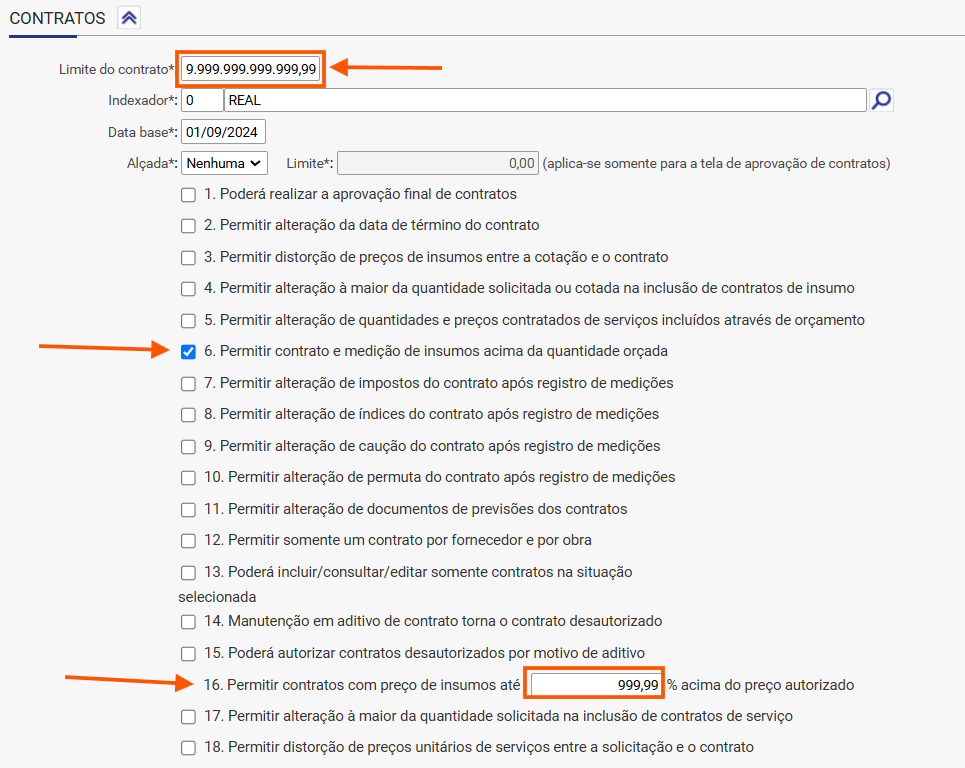Tick option 17 inclusão de contratos de serviço

coord(188,717)
